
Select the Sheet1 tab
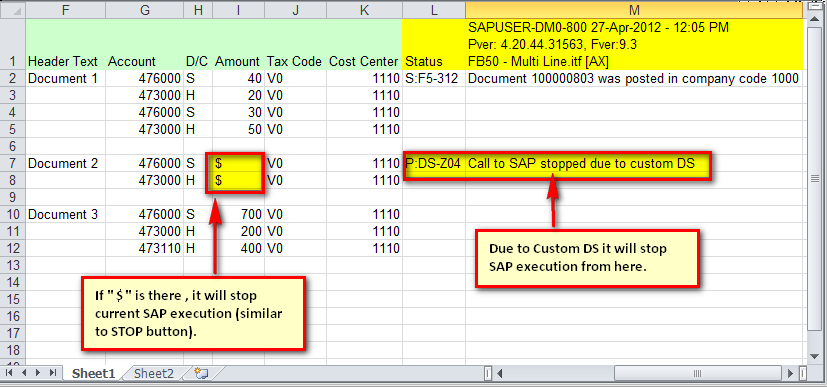point(93,374)
